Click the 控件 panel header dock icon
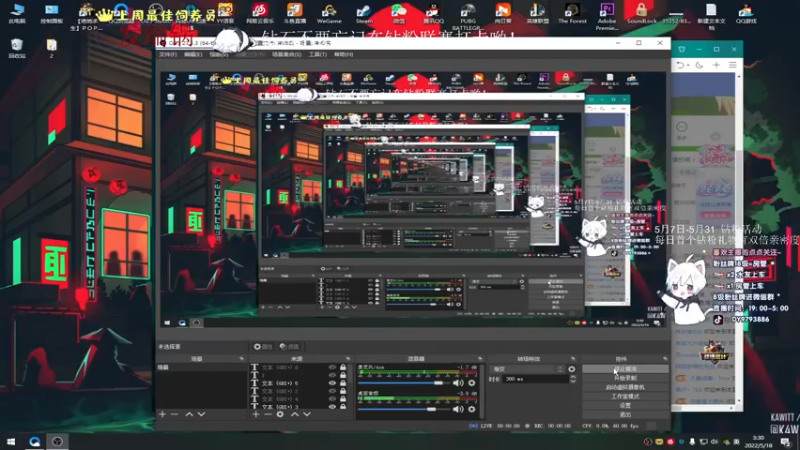The width and height of the screenshot is (800, 450). 665,359
